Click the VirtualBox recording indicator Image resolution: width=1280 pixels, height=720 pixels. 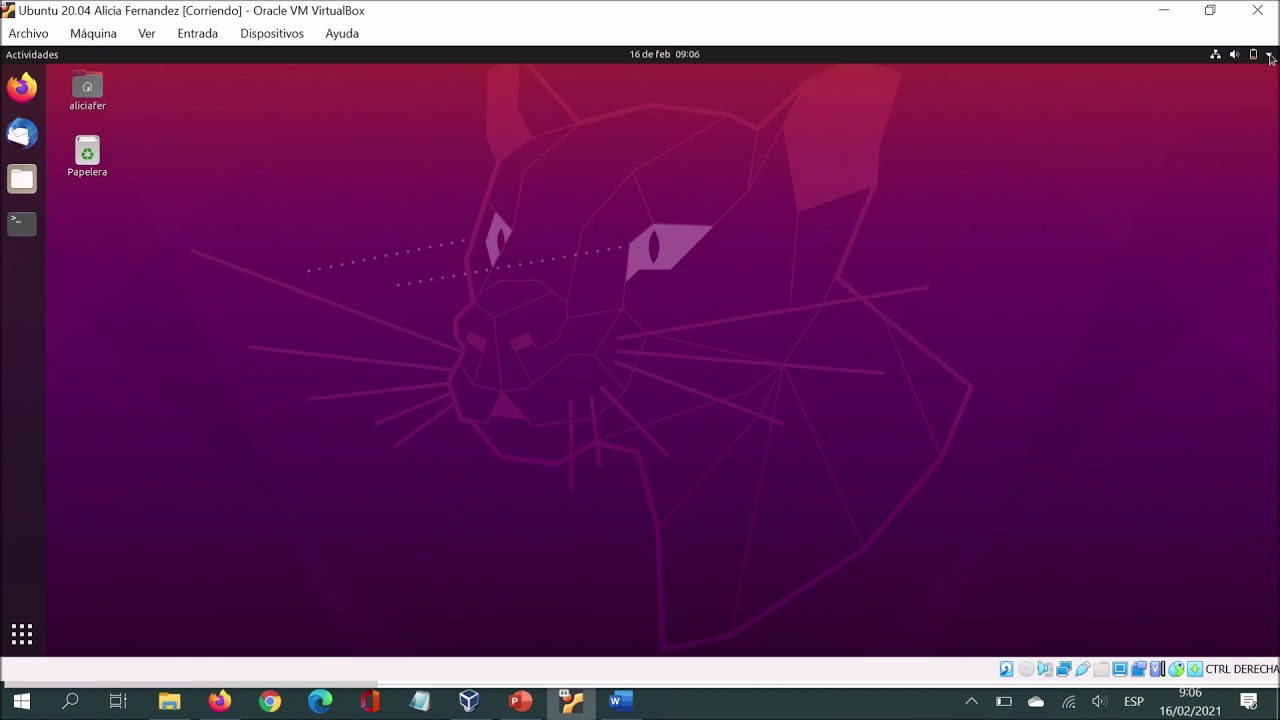(x=1139, y=669)
